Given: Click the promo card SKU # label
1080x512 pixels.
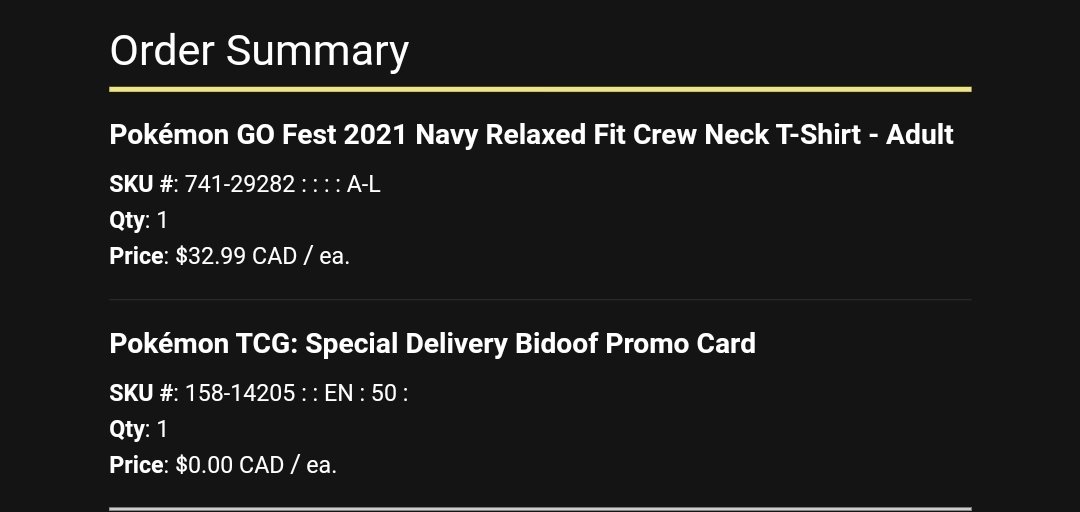Looking at the screenshot, I should coord(141,393).
